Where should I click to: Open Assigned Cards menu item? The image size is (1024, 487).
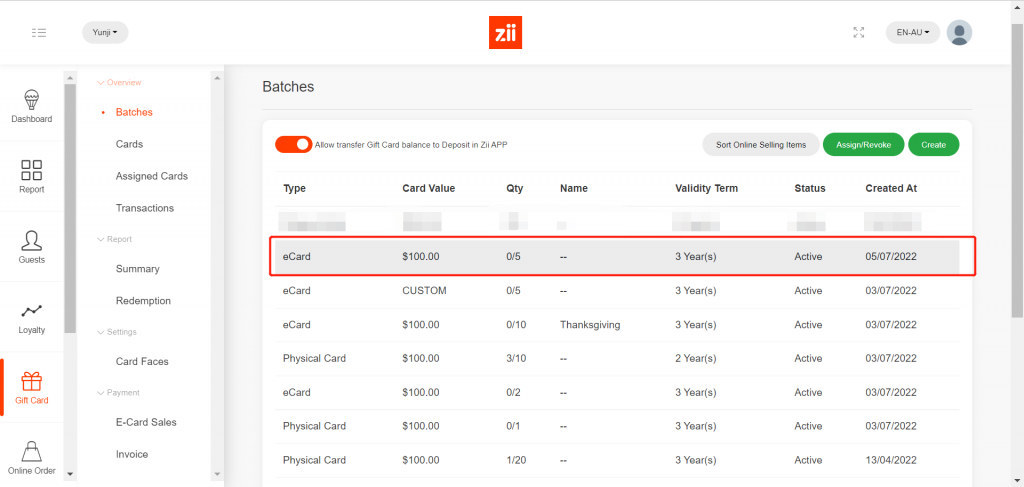coord(152,176)
